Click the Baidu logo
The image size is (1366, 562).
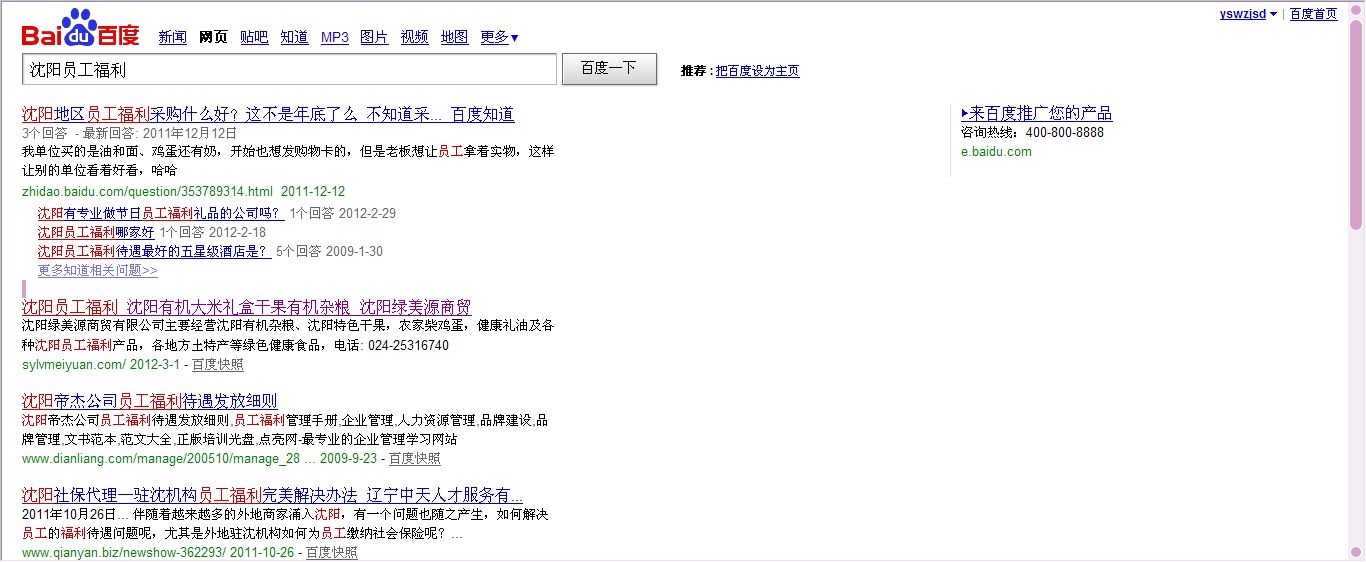(81, 30)
